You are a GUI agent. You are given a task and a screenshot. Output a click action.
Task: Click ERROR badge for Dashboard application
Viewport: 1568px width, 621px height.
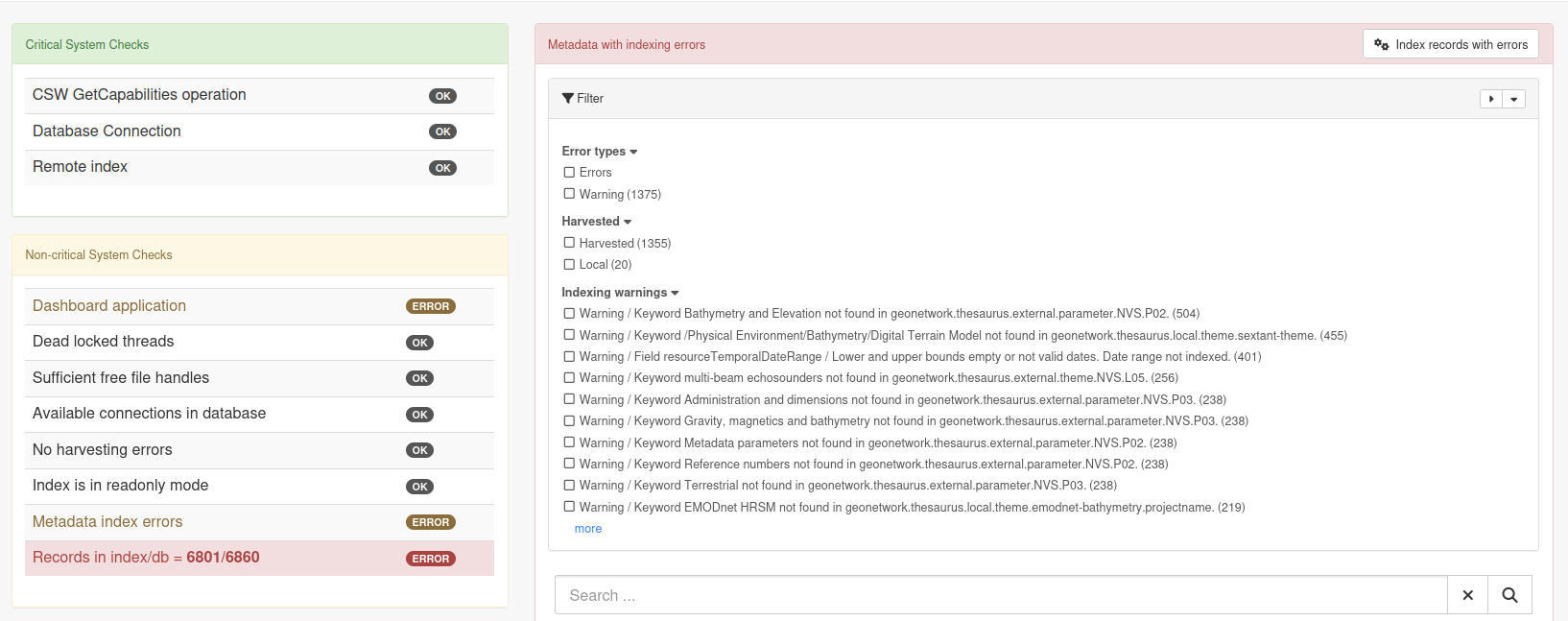[x=431, y=306]
